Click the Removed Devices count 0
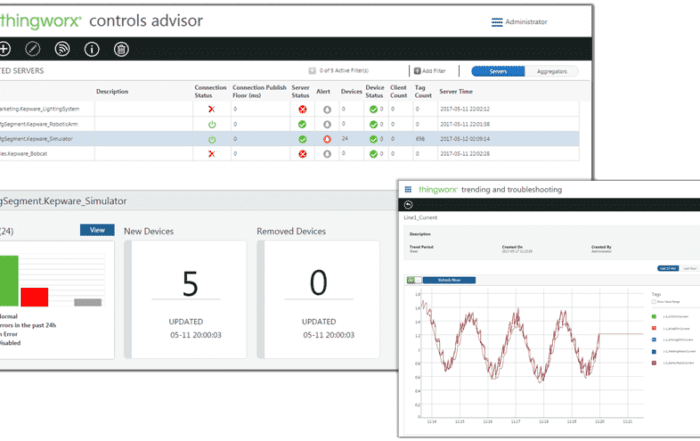 [x=318, y=283]
